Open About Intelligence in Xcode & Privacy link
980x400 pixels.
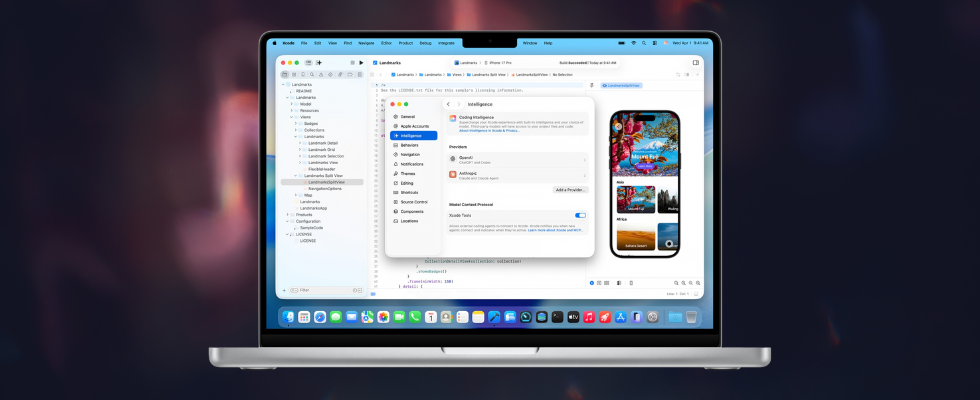(495, 130)
